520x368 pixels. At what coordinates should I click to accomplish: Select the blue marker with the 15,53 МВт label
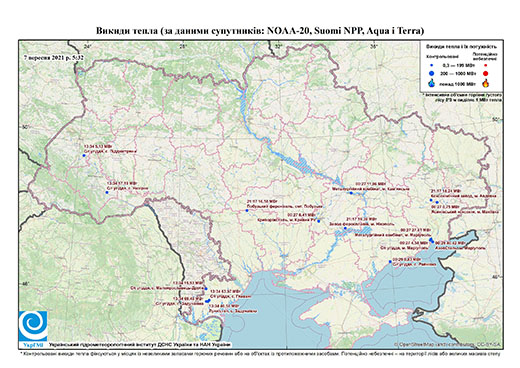206,289
